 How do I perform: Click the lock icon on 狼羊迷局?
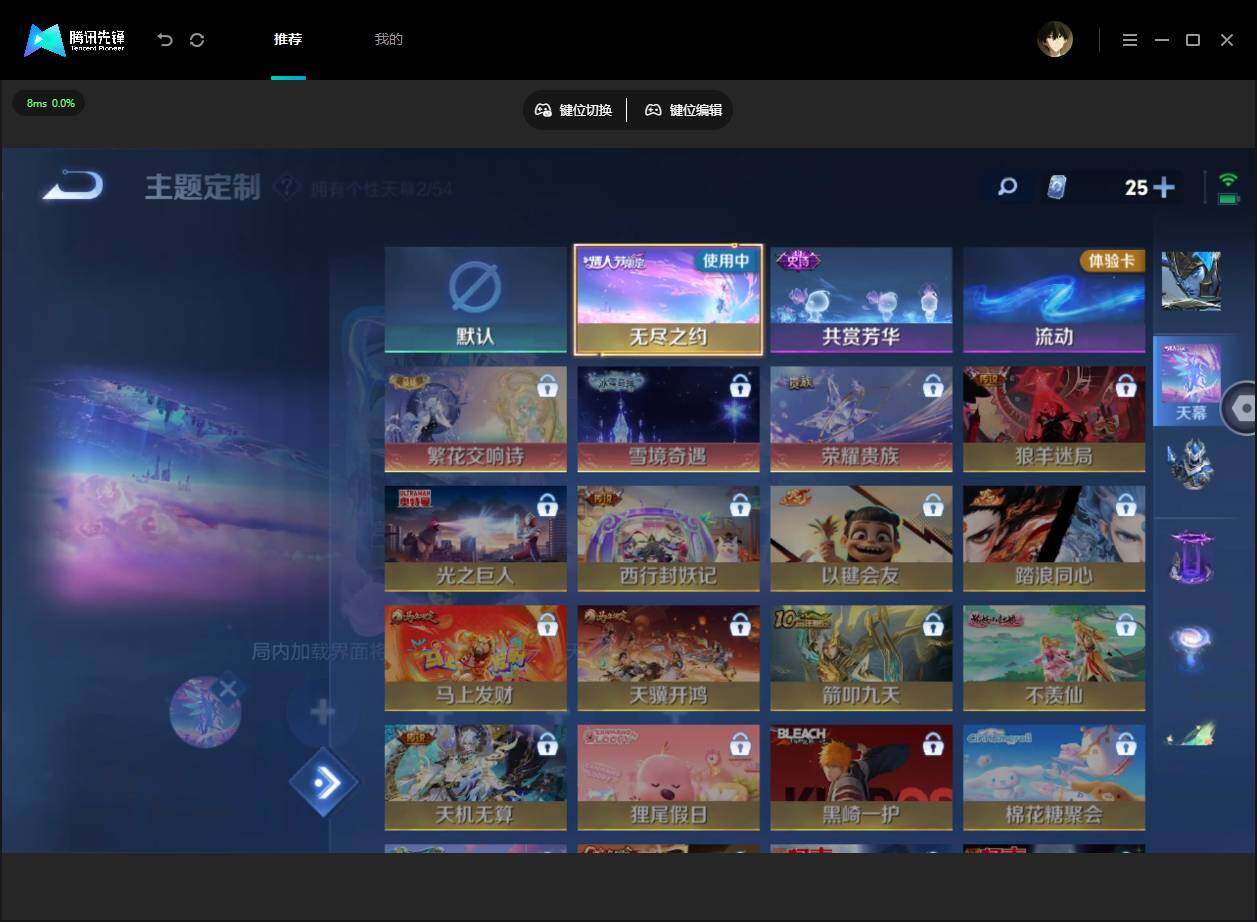click(1126, 386)
